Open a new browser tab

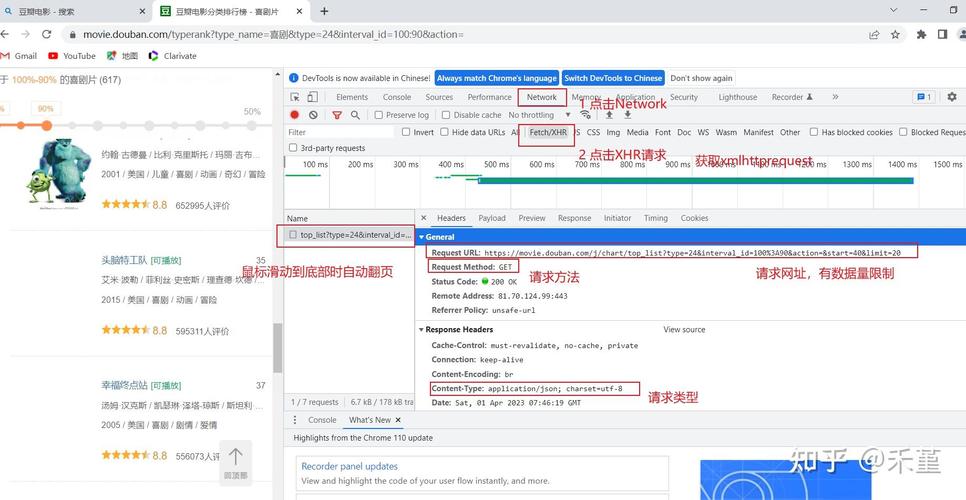tap(324, 11)
